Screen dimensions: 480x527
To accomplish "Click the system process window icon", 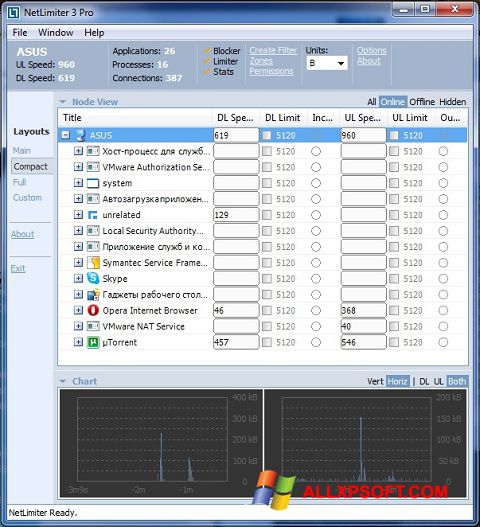I will pyautogui.click(x=93, y=183).
